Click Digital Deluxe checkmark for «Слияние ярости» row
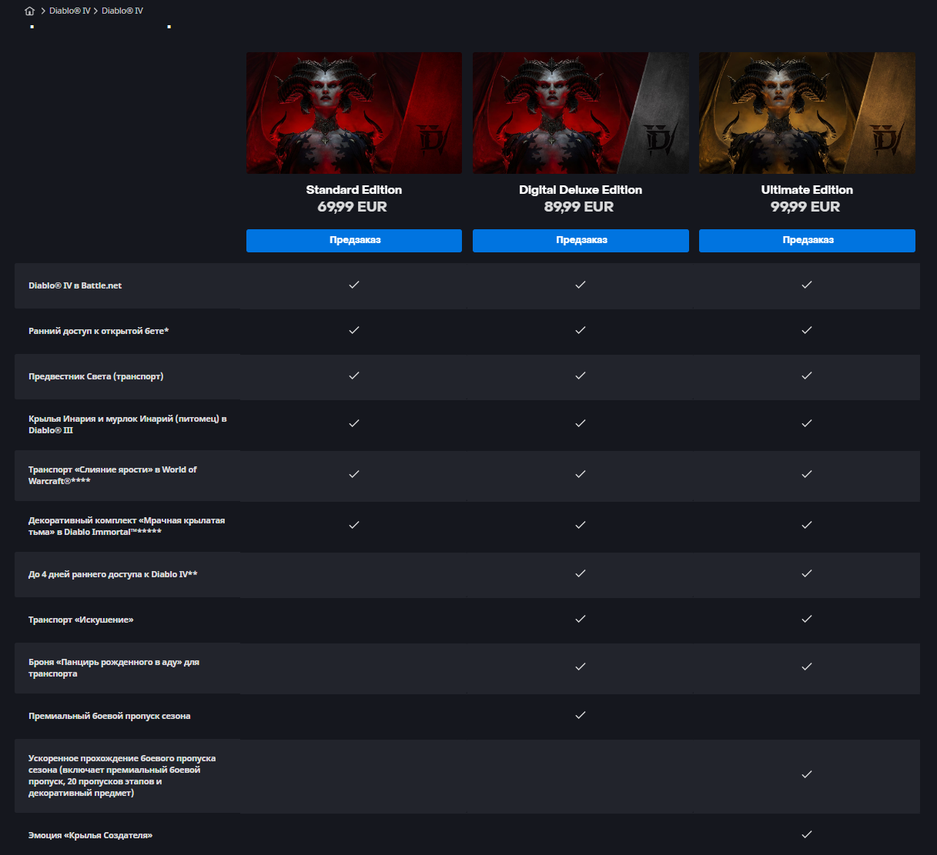Screen dimensions: 937x855 [x=580, y=474]
